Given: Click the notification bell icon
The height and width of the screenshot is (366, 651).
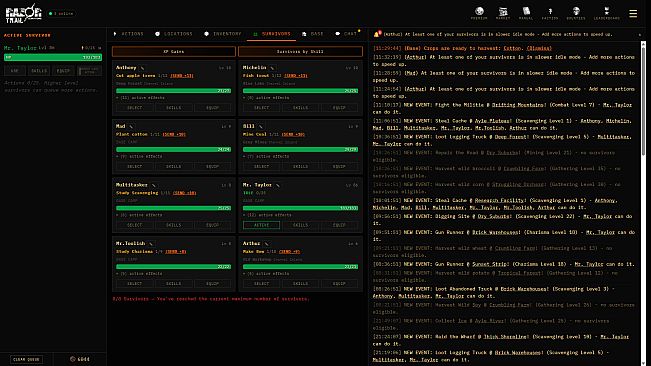Looking at the screenshot, I should 377,34.
